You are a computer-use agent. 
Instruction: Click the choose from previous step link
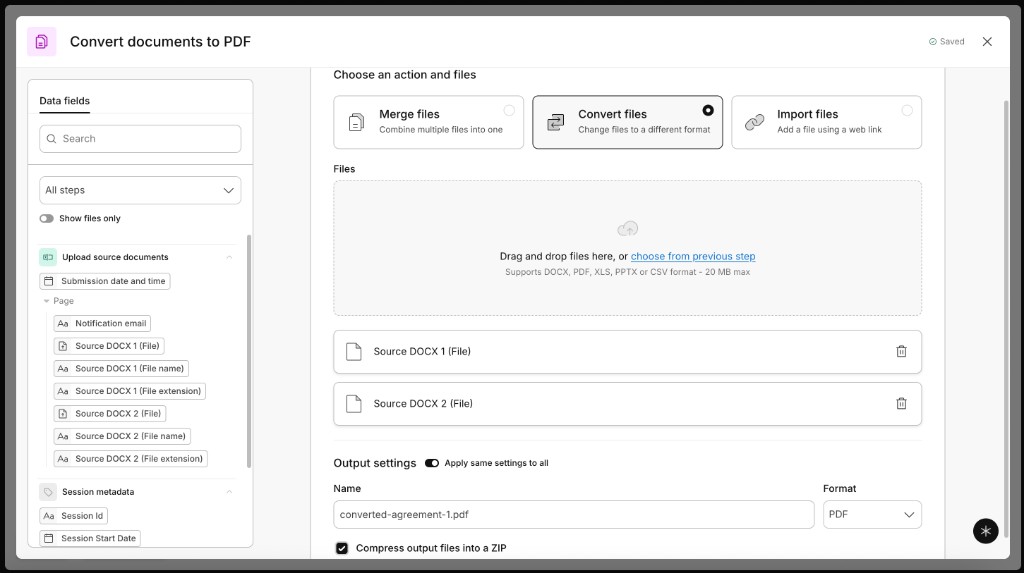[693, 256]
